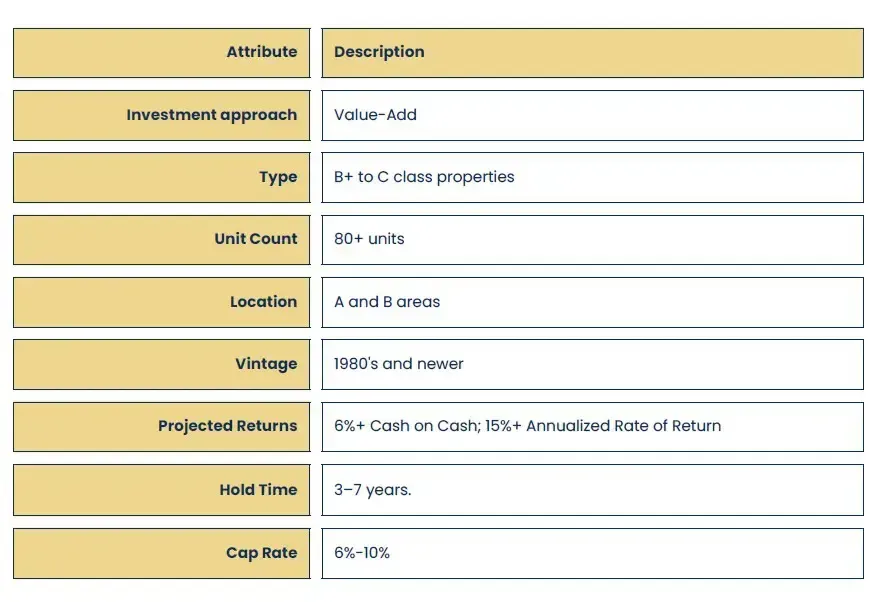The width and height of the screenshot is (891, 602).
Task: Select the Type label cell
Action: pos(162,177)
